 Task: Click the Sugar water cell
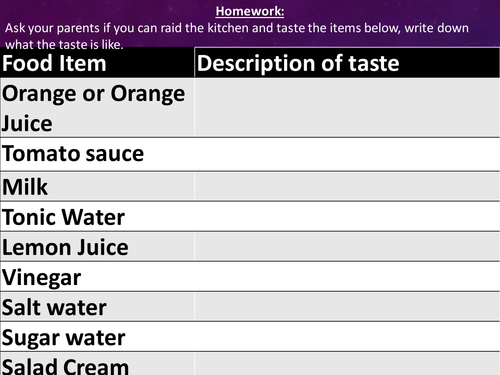97,337
